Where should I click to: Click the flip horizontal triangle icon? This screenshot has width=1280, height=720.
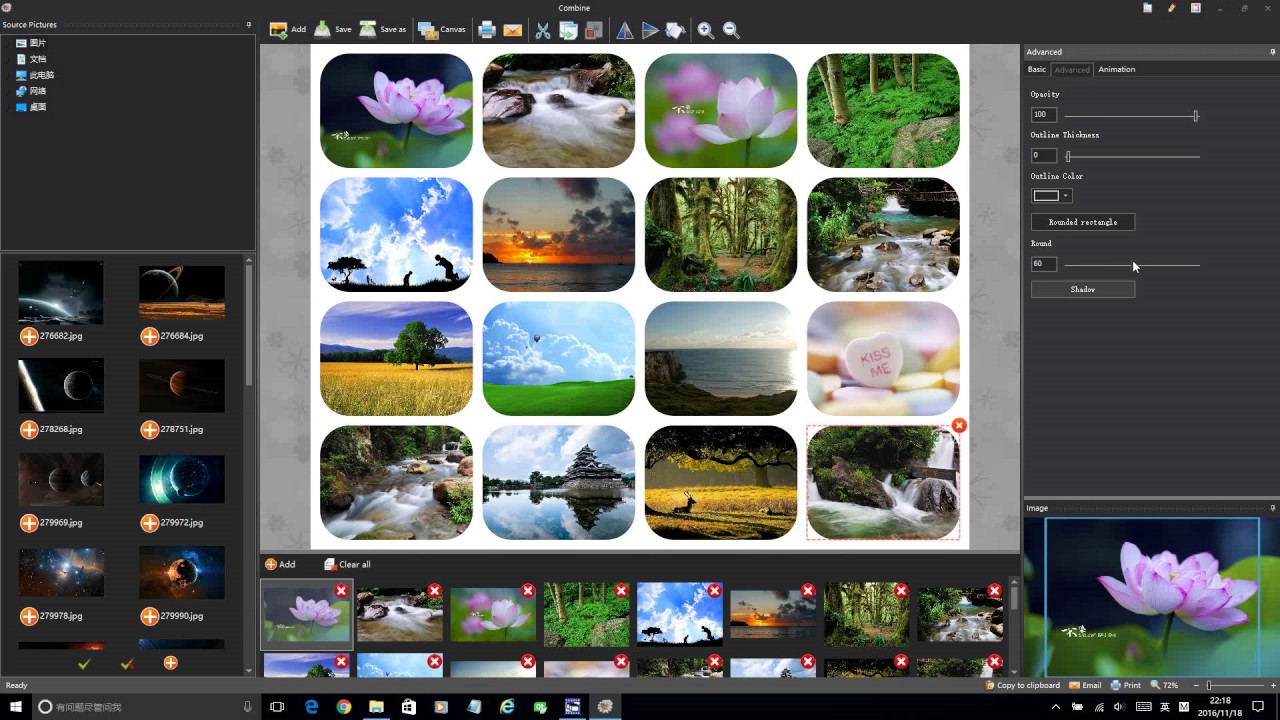625,30
